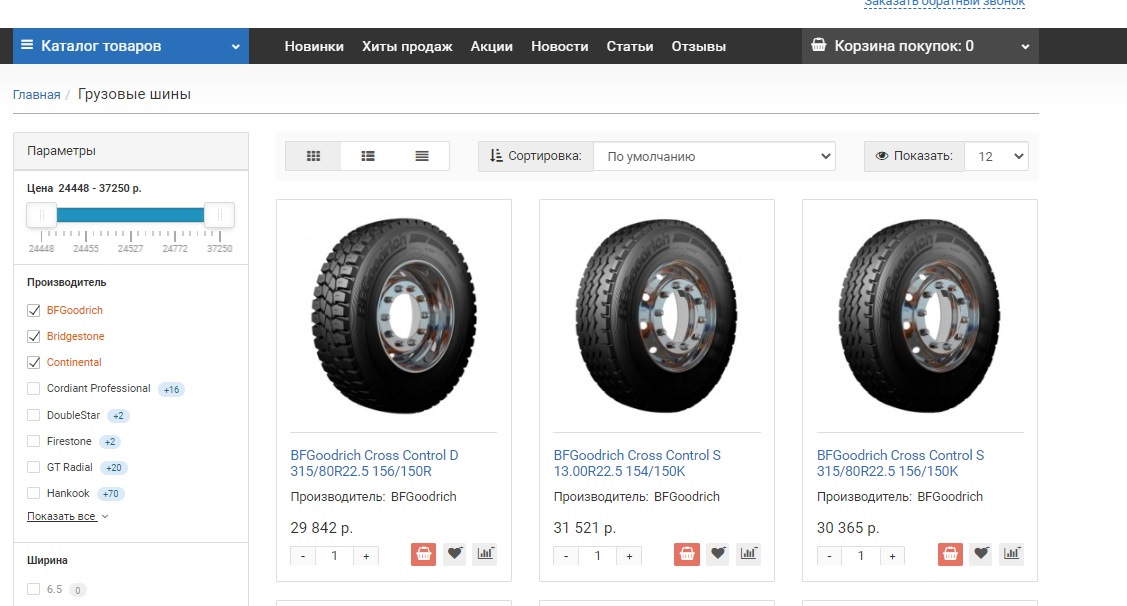Check the Firestone manufacturer filter

click(33, 441)
